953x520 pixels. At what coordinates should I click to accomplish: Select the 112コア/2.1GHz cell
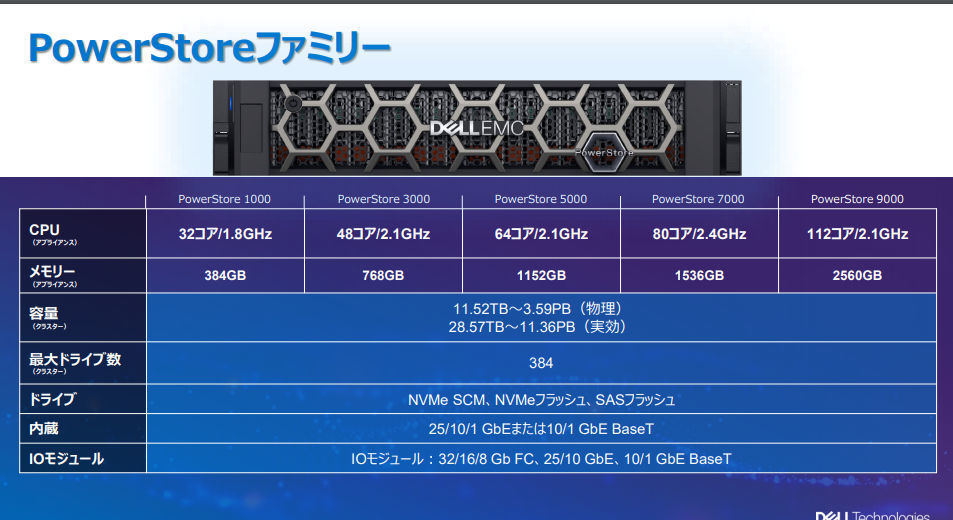857,234
